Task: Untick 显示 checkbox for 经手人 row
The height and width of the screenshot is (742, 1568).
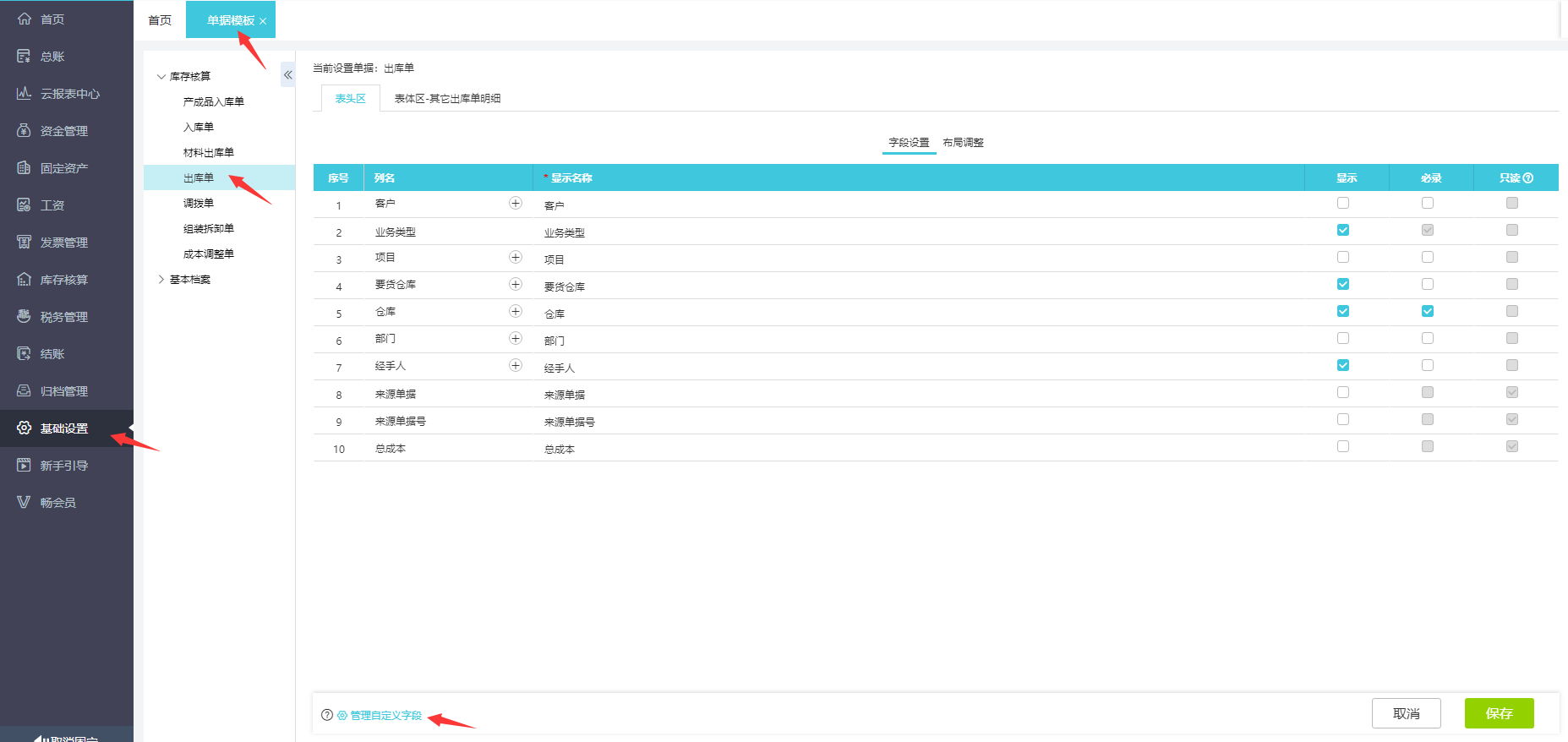Action: coord(1343,366)
